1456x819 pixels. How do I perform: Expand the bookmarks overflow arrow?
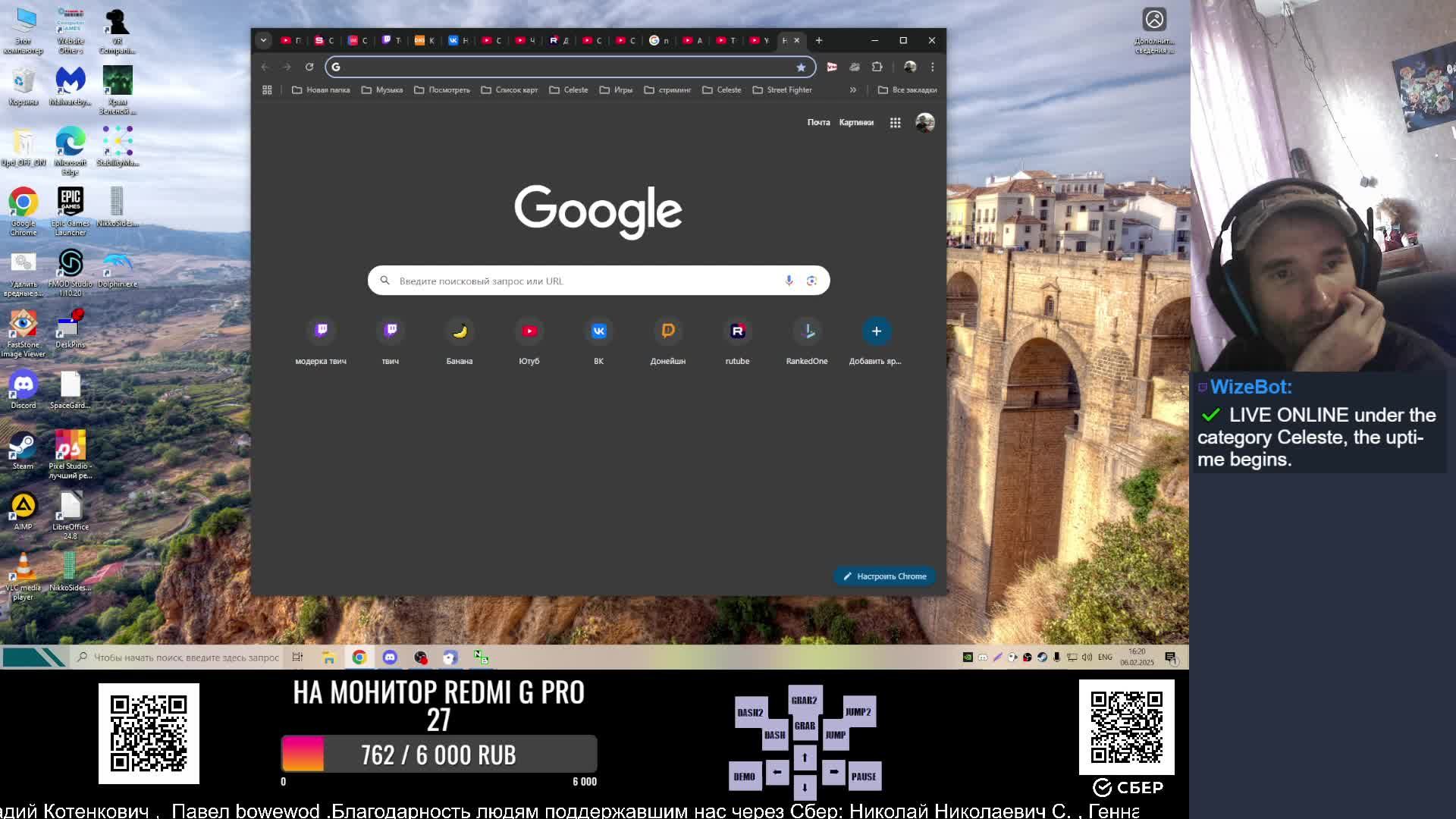pyautogui.click(x=853, y=89)
